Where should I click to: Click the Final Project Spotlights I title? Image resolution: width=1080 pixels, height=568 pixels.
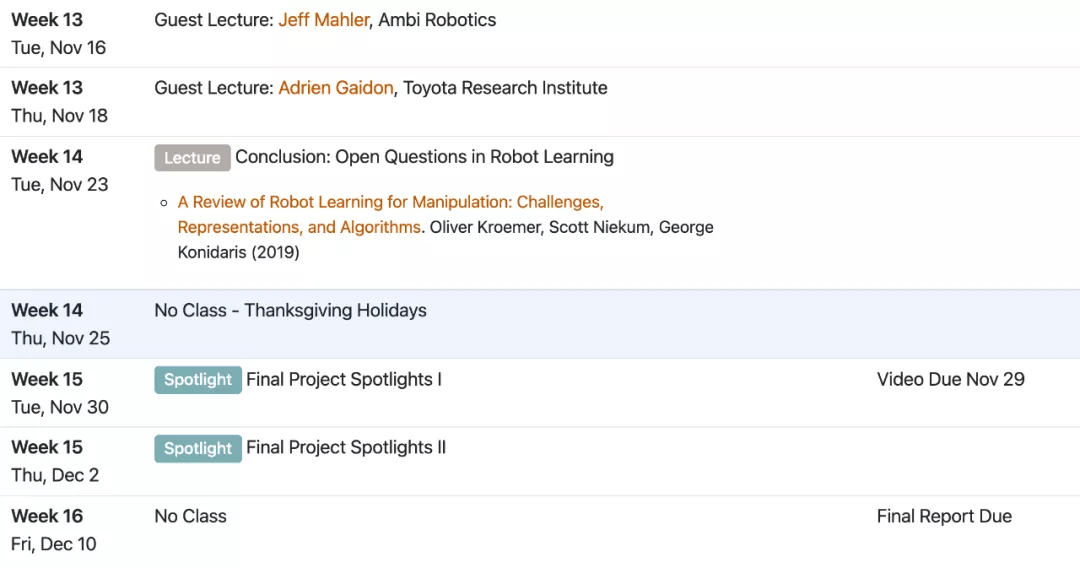point(344,379)
